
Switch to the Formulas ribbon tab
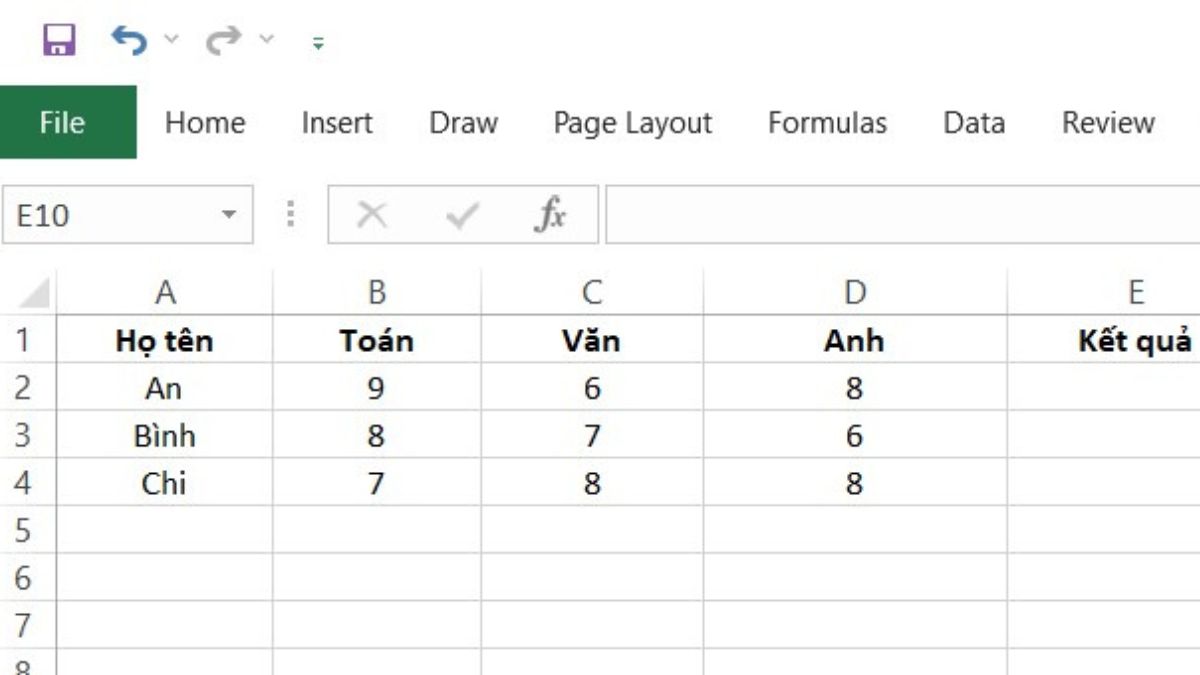(827, 123)
